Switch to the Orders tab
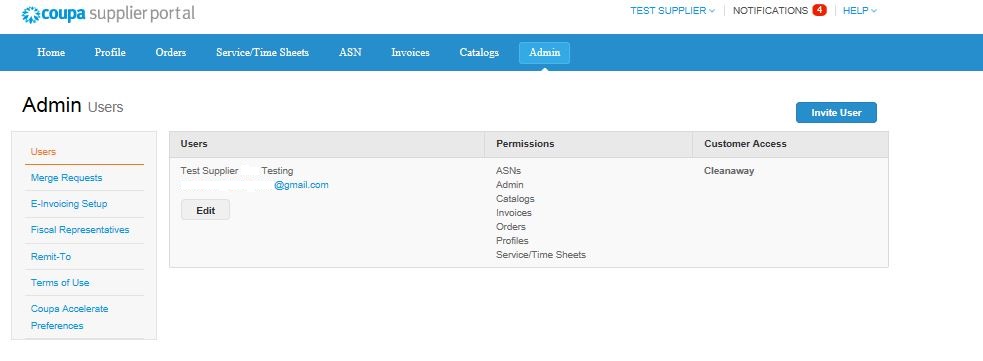Image resolution: width=983 pixels, height=361 pixels. (171, 53)
